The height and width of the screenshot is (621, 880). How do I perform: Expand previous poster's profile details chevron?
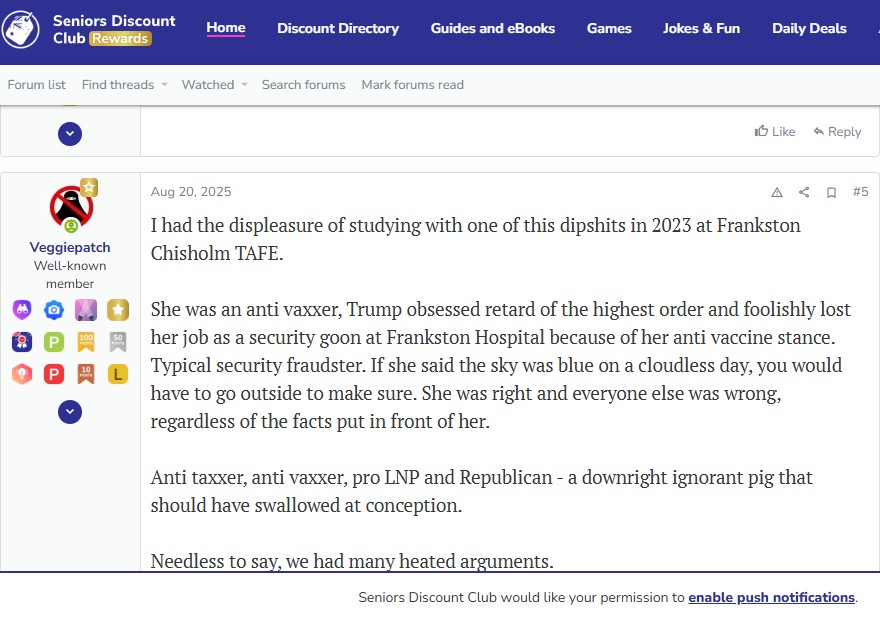tap(70, 134)
